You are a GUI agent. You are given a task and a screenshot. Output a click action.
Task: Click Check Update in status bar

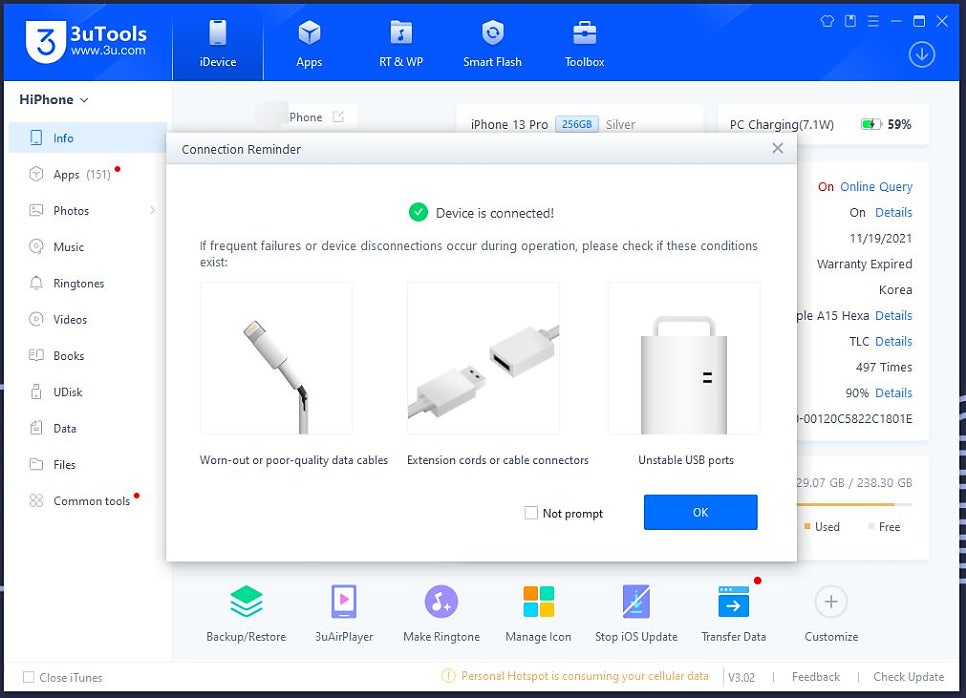[908, 676]
